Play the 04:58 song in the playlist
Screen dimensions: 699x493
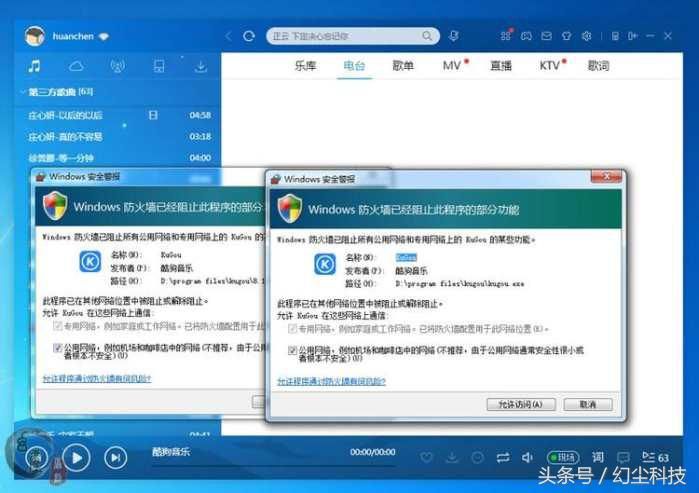(118, 115)
